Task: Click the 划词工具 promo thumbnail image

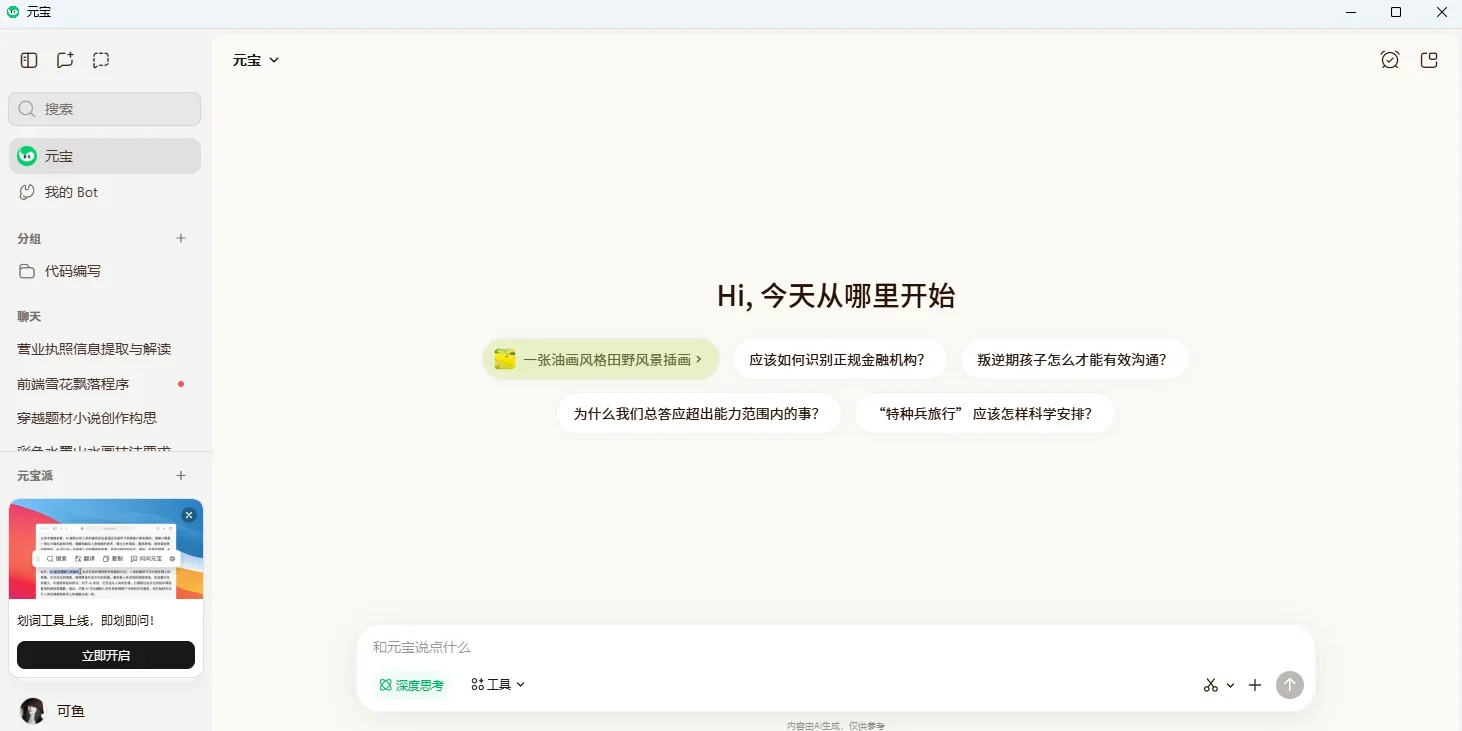Action: [x=106, y=549]
